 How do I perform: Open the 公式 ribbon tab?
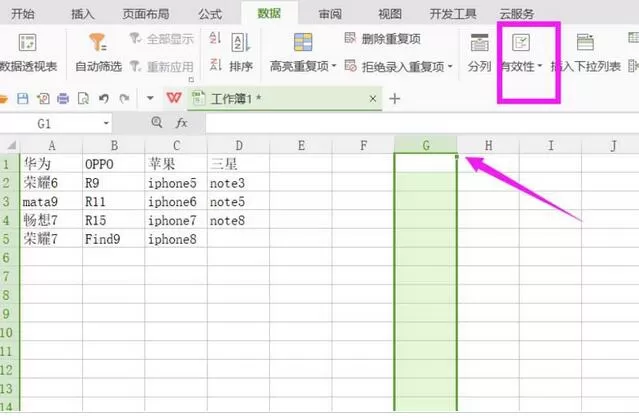[x=210, y=14]
